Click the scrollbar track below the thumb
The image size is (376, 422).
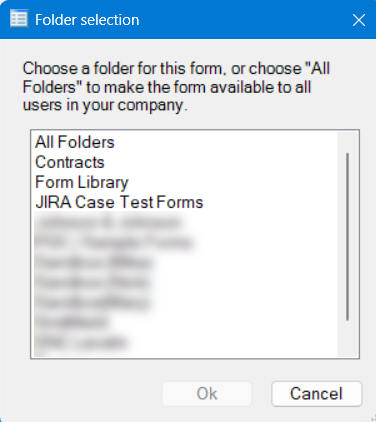tap(348, 339)
